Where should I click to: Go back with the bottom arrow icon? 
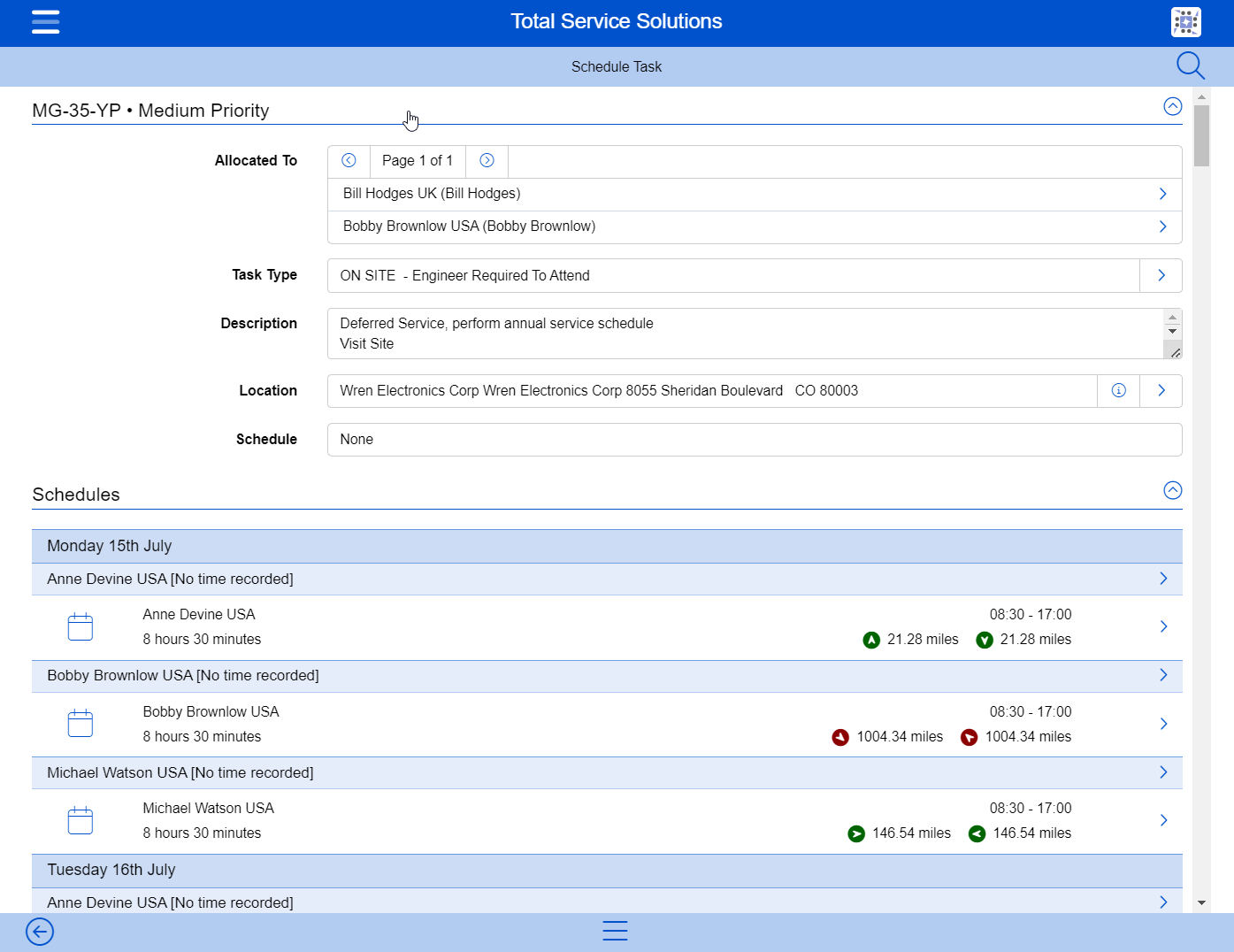coord(40,932)
